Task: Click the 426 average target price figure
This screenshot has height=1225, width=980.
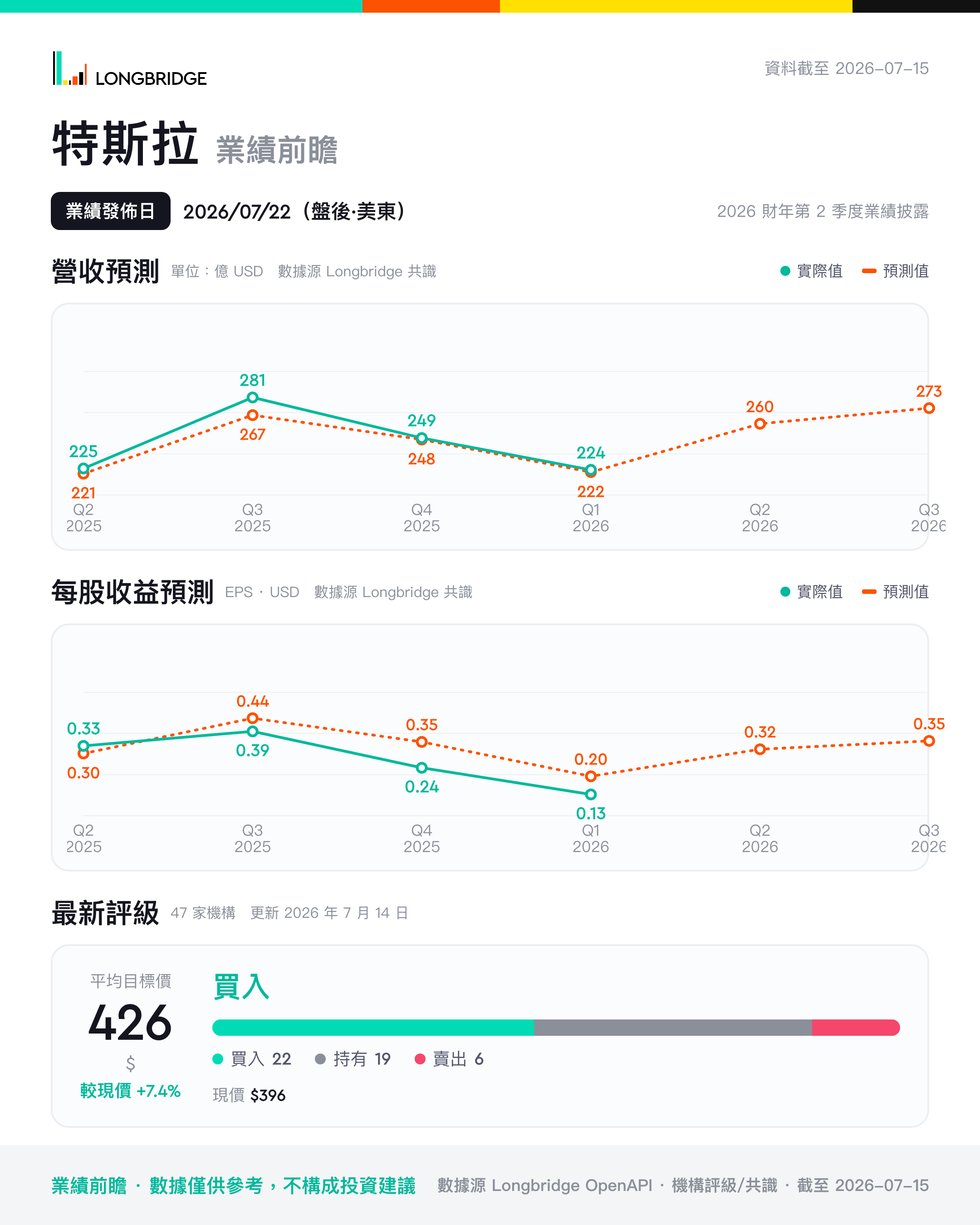Action: pyautogui.click(x=130, y=1023)
